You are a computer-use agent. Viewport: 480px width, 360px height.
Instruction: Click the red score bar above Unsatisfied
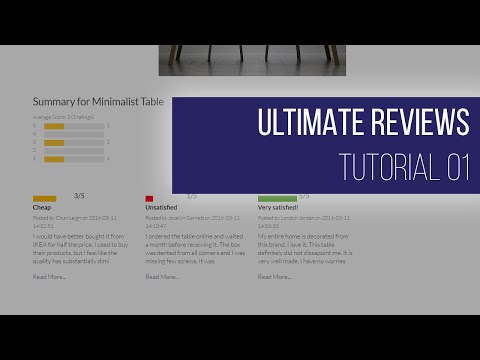point(149,199)
